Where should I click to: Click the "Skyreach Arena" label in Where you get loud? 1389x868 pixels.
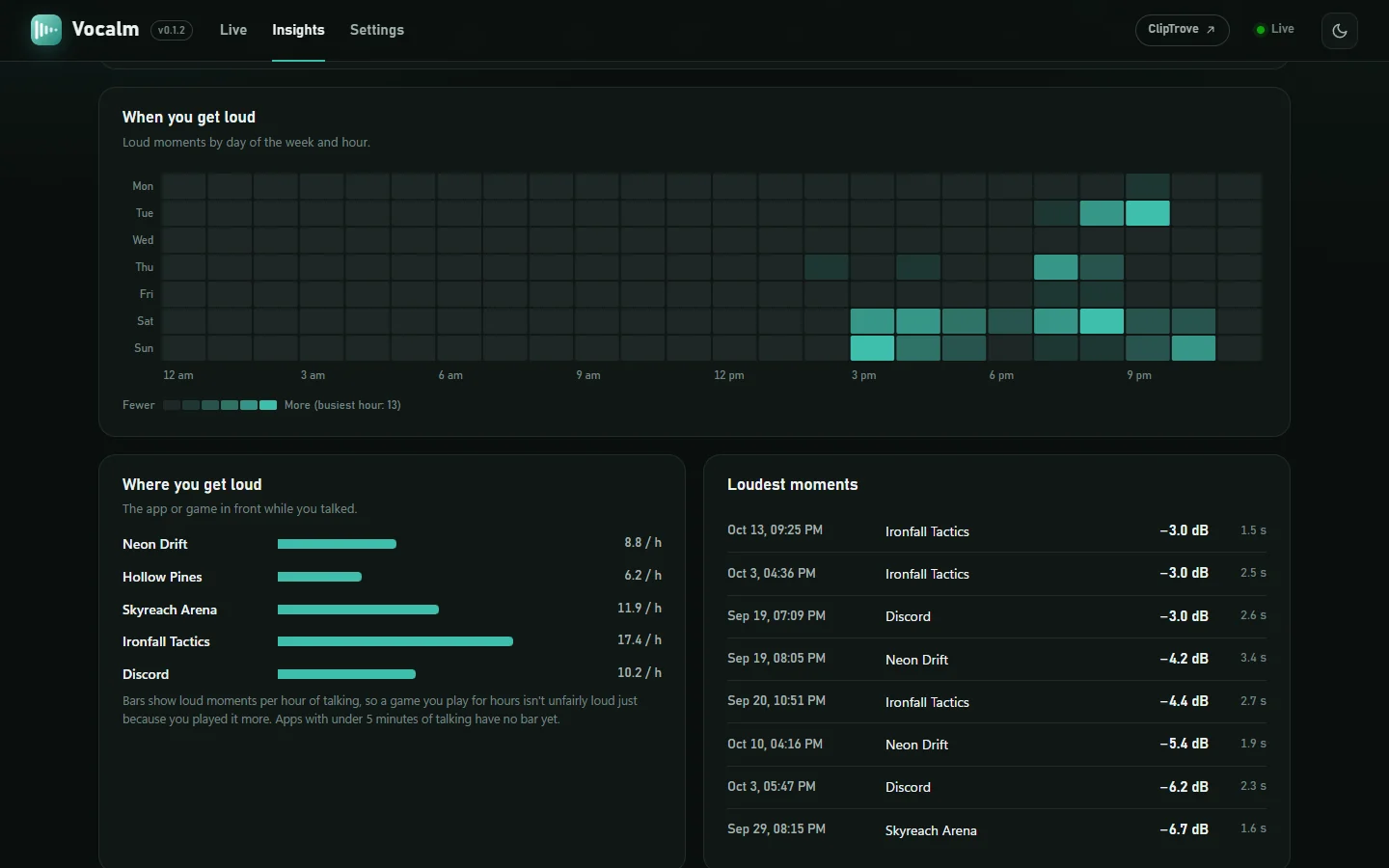pos(170,610)
